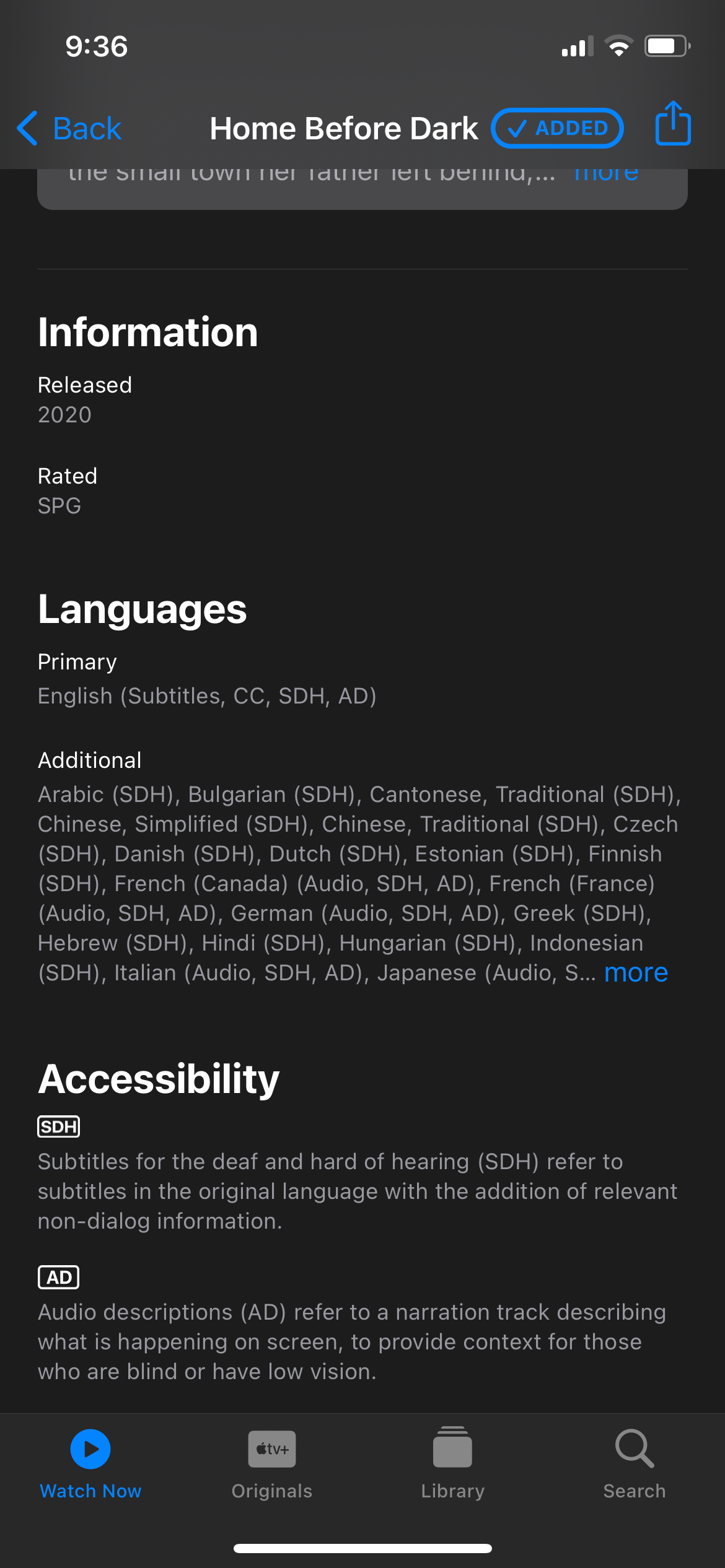Tap the AD accessibility badge
The width and height of the screenshot is (725, 1568).
[x=59, y=1277]
